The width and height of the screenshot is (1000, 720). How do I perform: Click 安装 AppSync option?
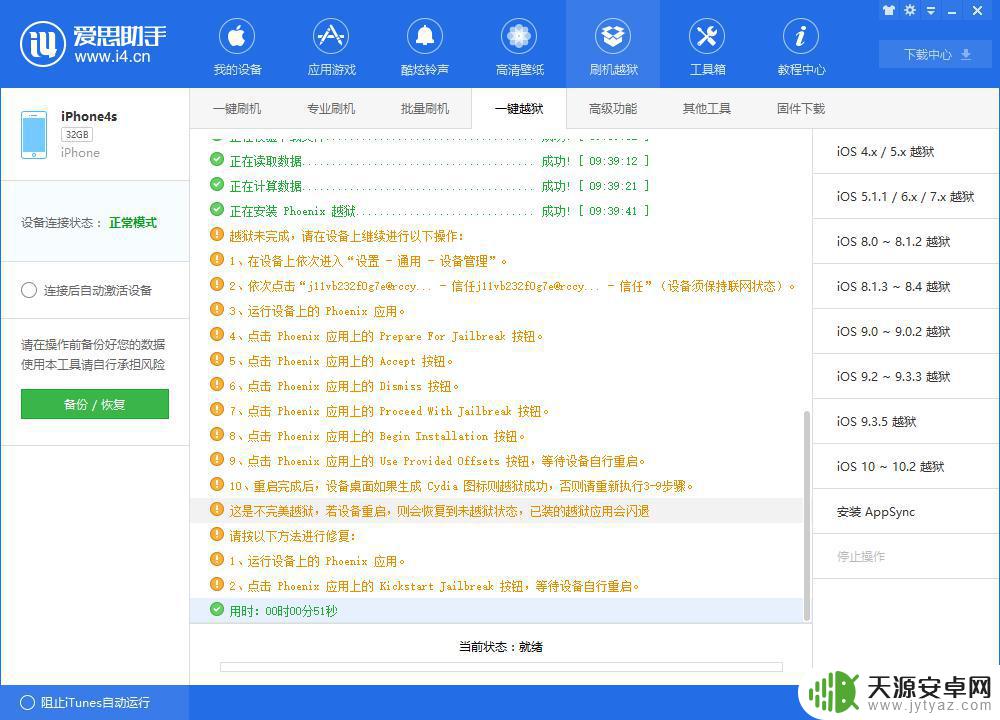[906, 511]
